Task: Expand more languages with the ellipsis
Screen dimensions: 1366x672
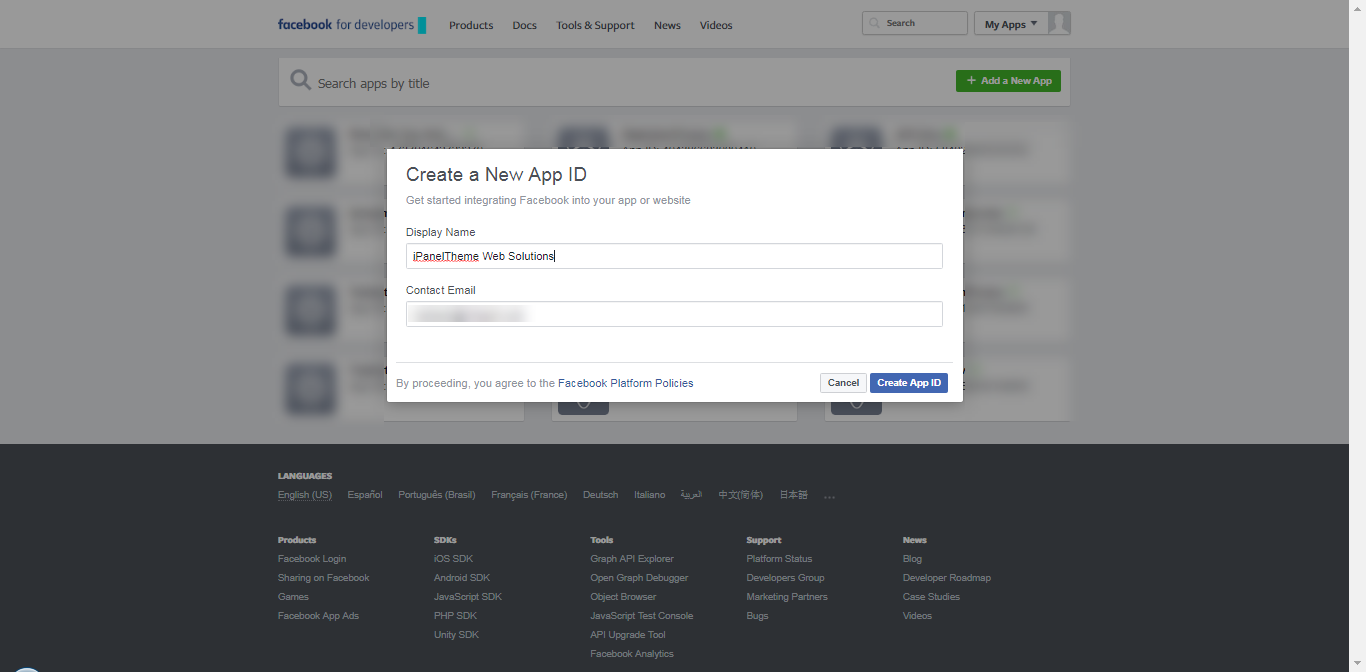Action: 829,496
